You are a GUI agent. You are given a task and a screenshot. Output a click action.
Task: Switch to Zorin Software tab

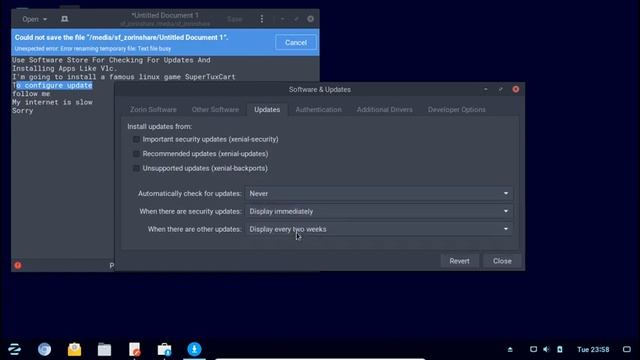[153, 109]
